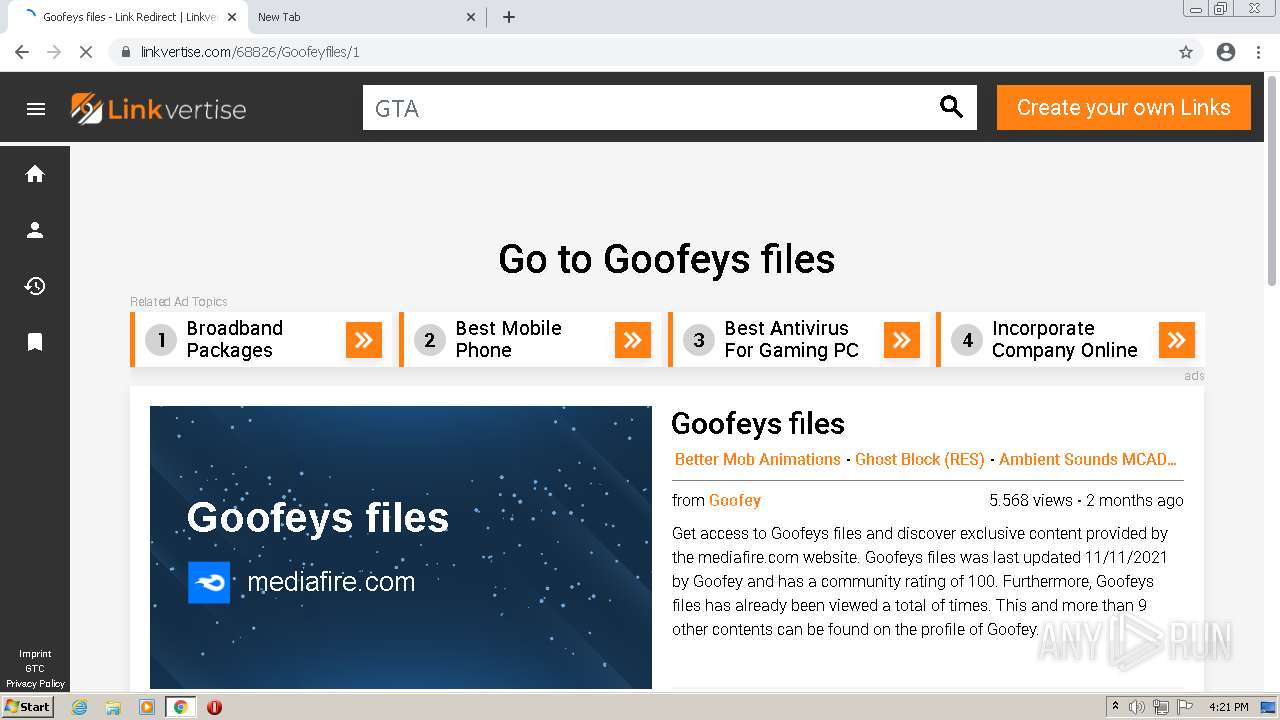The width and height of the screenshot is (1280, 720).
Task: Click the "5.568 views" text
Action: 1031,500
